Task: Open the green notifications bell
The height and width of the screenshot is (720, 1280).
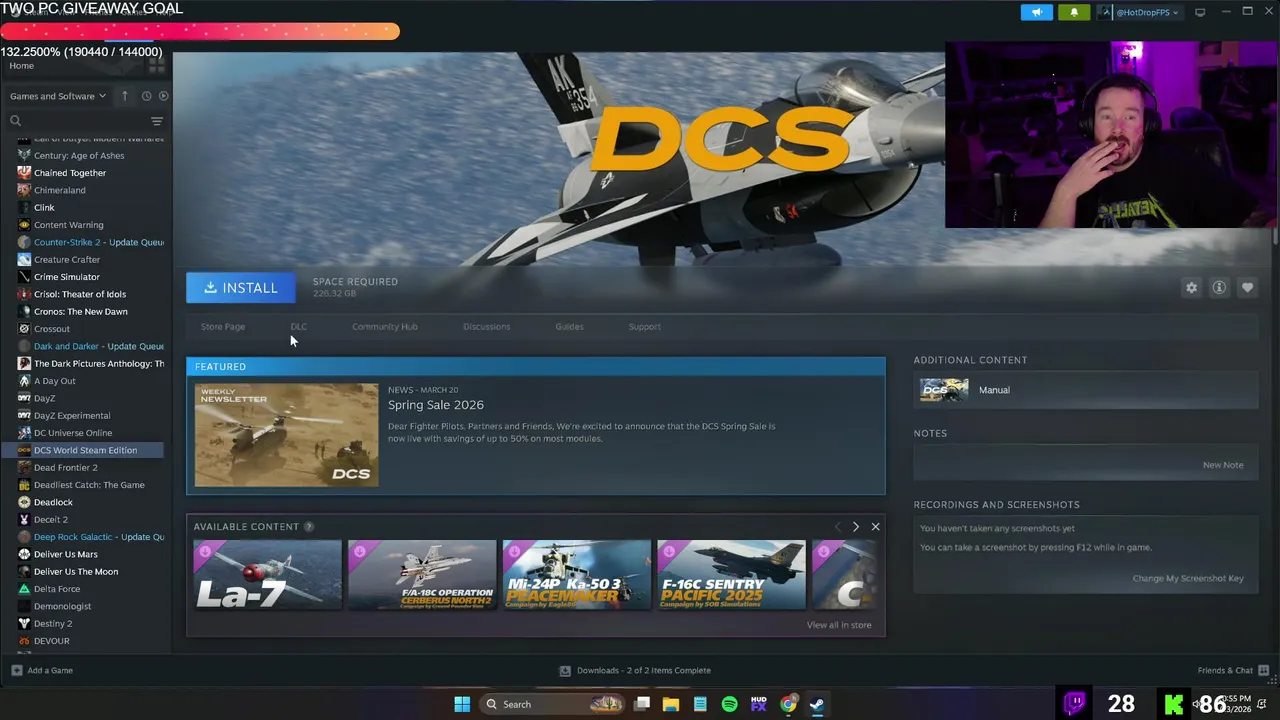Action: [1074, 12]
